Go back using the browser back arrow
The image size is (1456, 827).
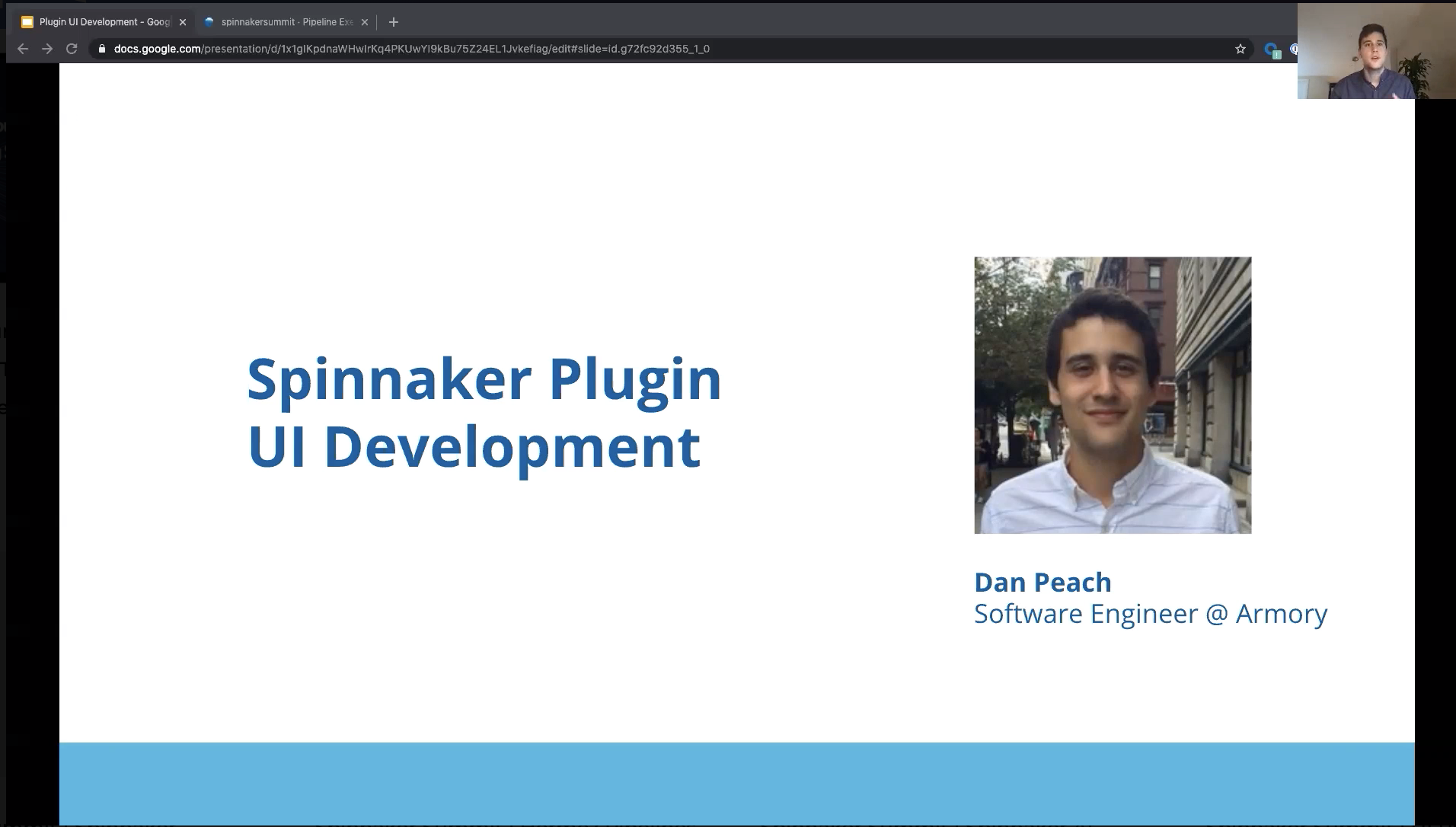[23, 49]
